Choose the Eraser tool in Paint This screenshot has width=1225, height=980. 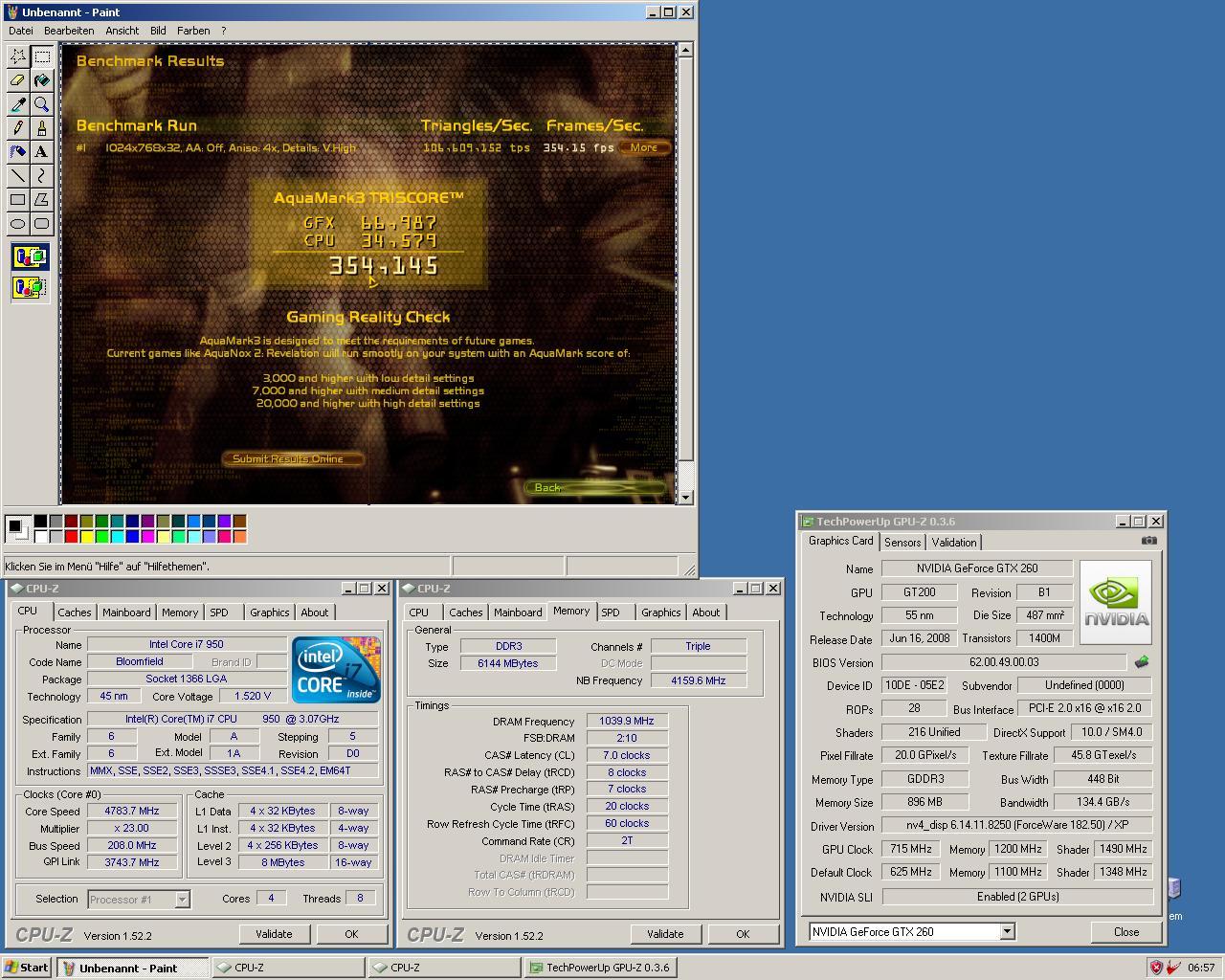pyautogui.click(x=18, y=80)
